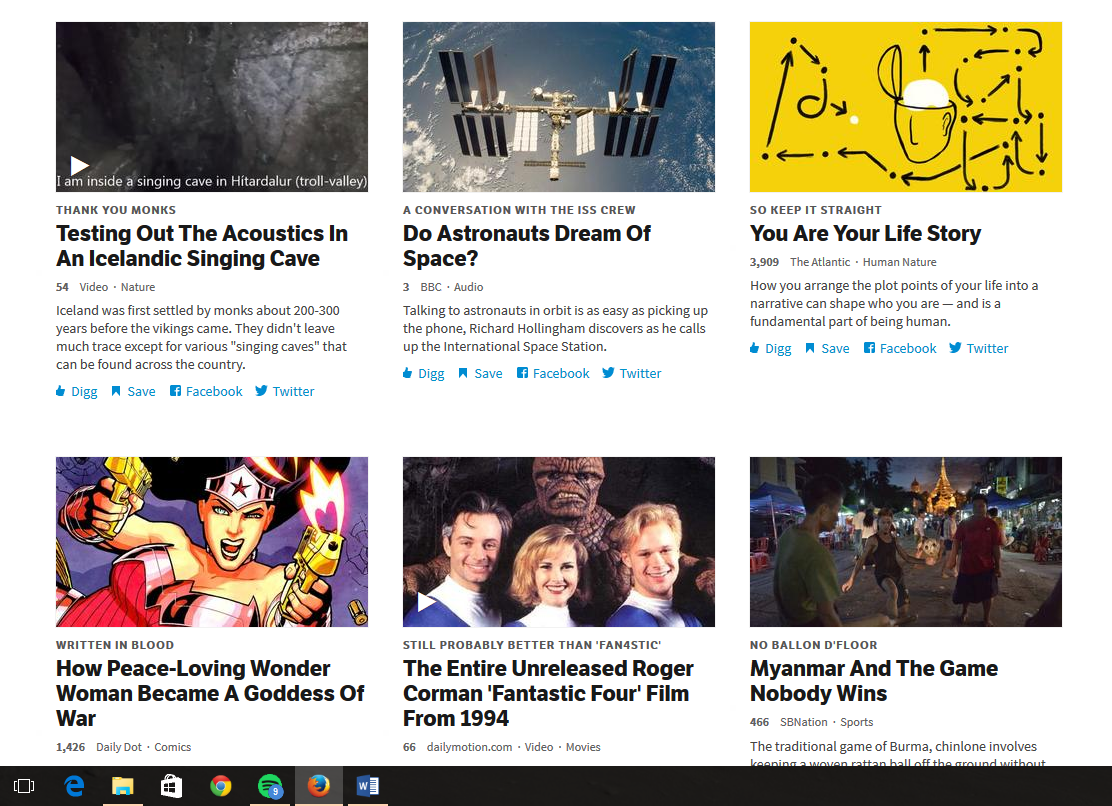Viewport: 1112px width, 806px height.
Task: Launch Microsoft Edge from the taskbar
Action: (x=74, y=786)
